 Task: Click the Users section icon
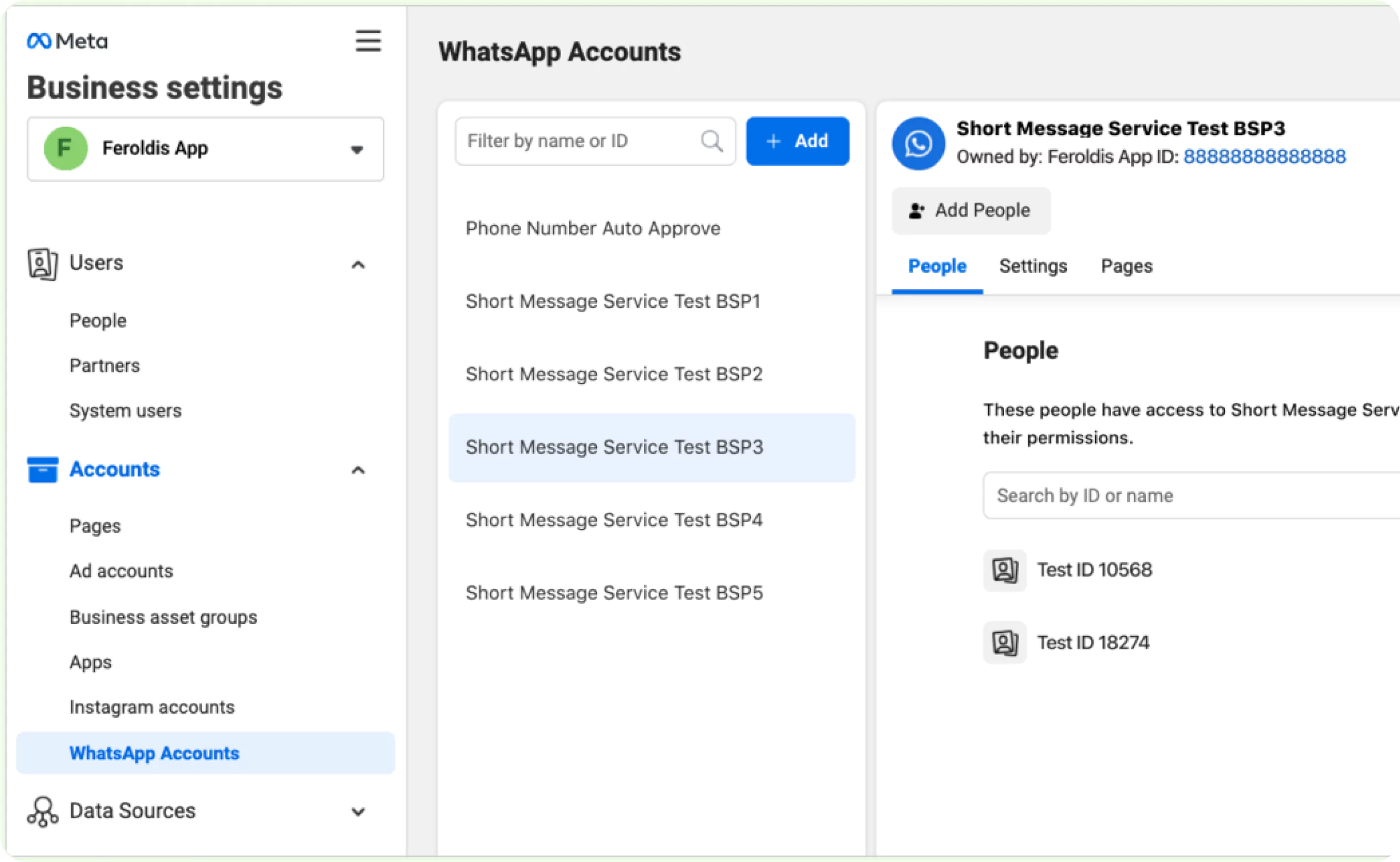(42, 264)
